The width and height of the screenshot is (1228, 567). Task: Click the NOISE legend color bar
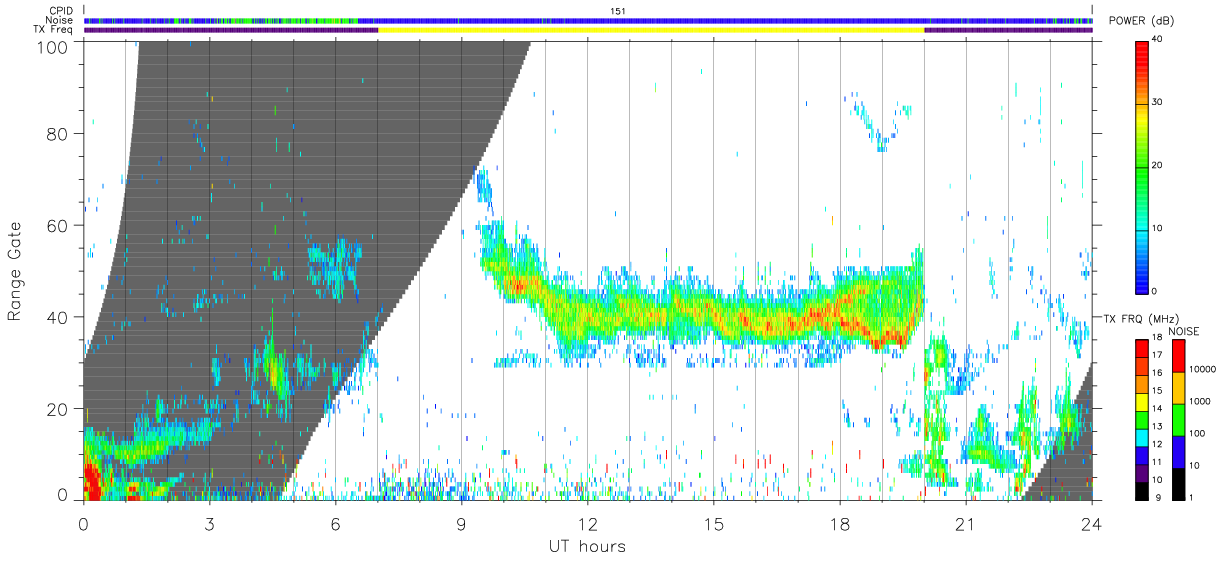tap(1177, 419)
